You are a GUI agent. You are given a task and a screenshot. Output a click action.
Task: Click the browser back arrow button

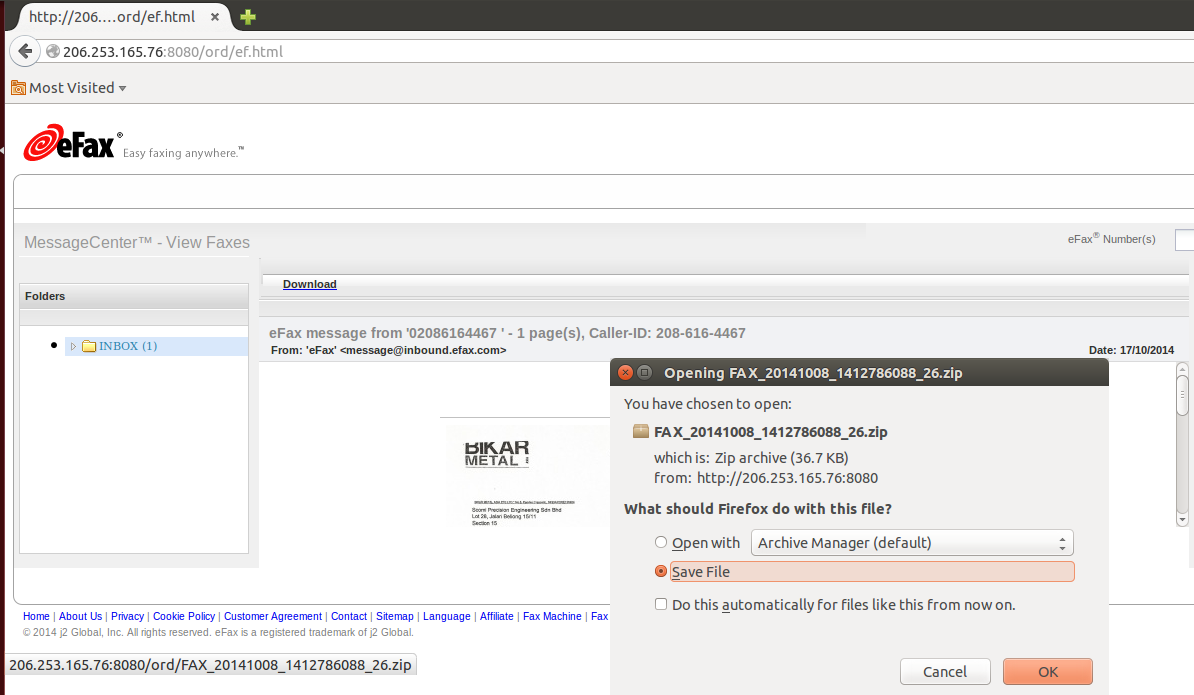click(x=24, y=51)
